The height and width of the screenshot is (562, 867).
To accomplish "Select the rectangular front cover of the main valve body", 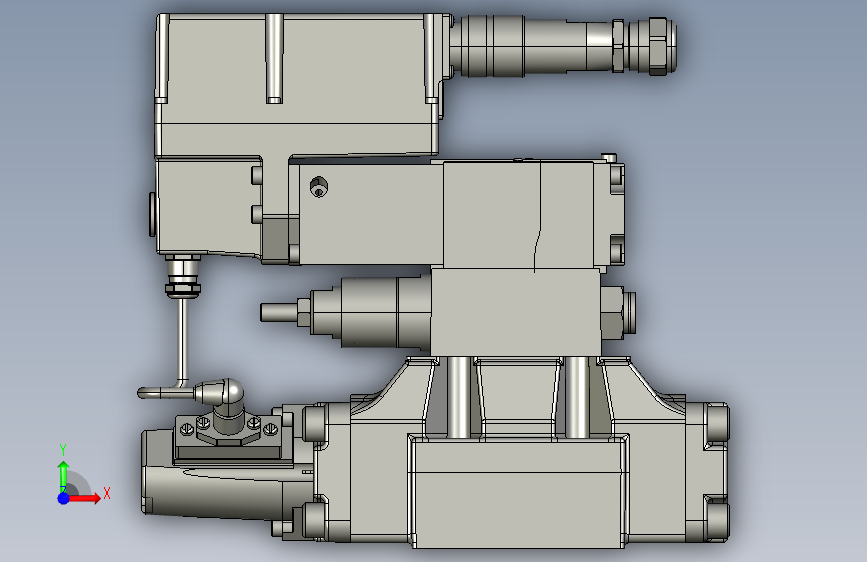I will (518, 491).
